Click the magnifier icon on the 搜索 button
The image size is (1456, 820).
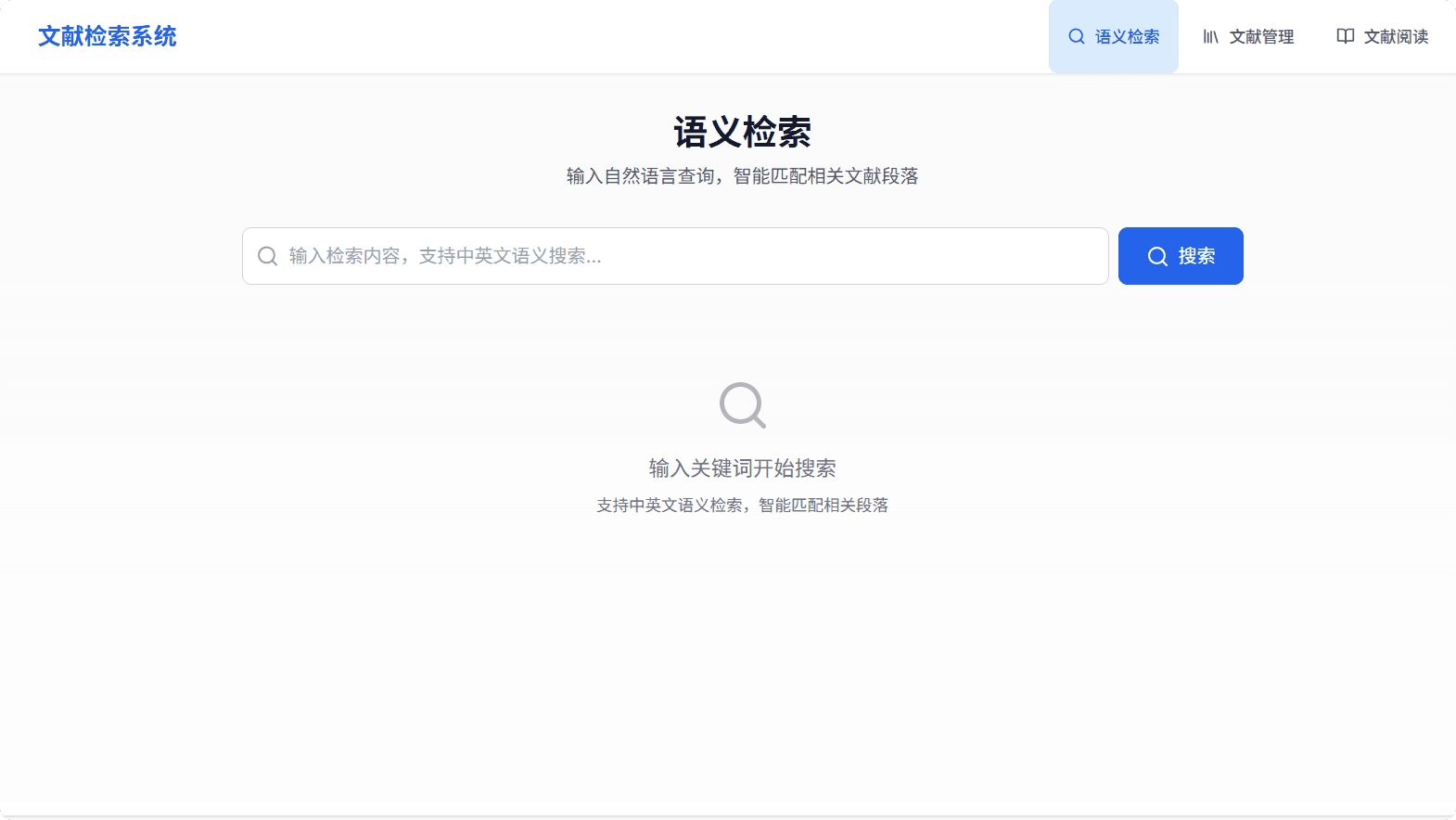[1157, 256]
